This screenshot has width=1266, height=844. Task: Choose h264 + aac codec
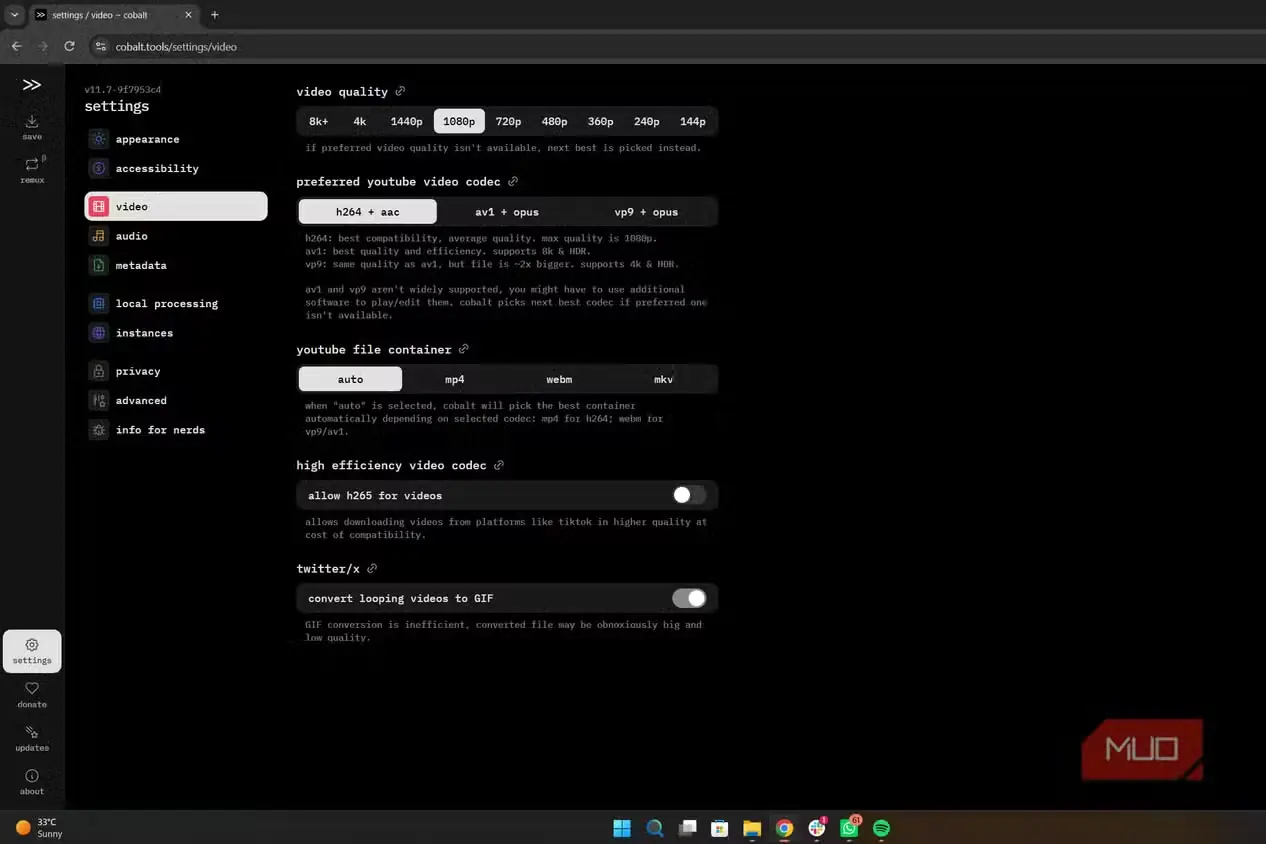(x=368, y=211)
